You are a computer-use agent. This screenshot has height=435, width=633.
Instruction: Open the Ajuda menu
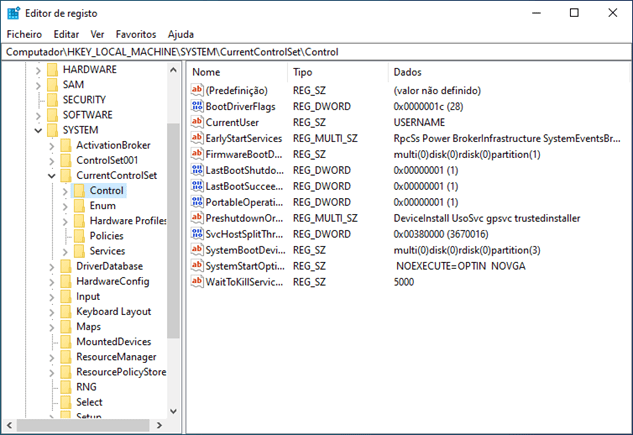coord(181,34)
